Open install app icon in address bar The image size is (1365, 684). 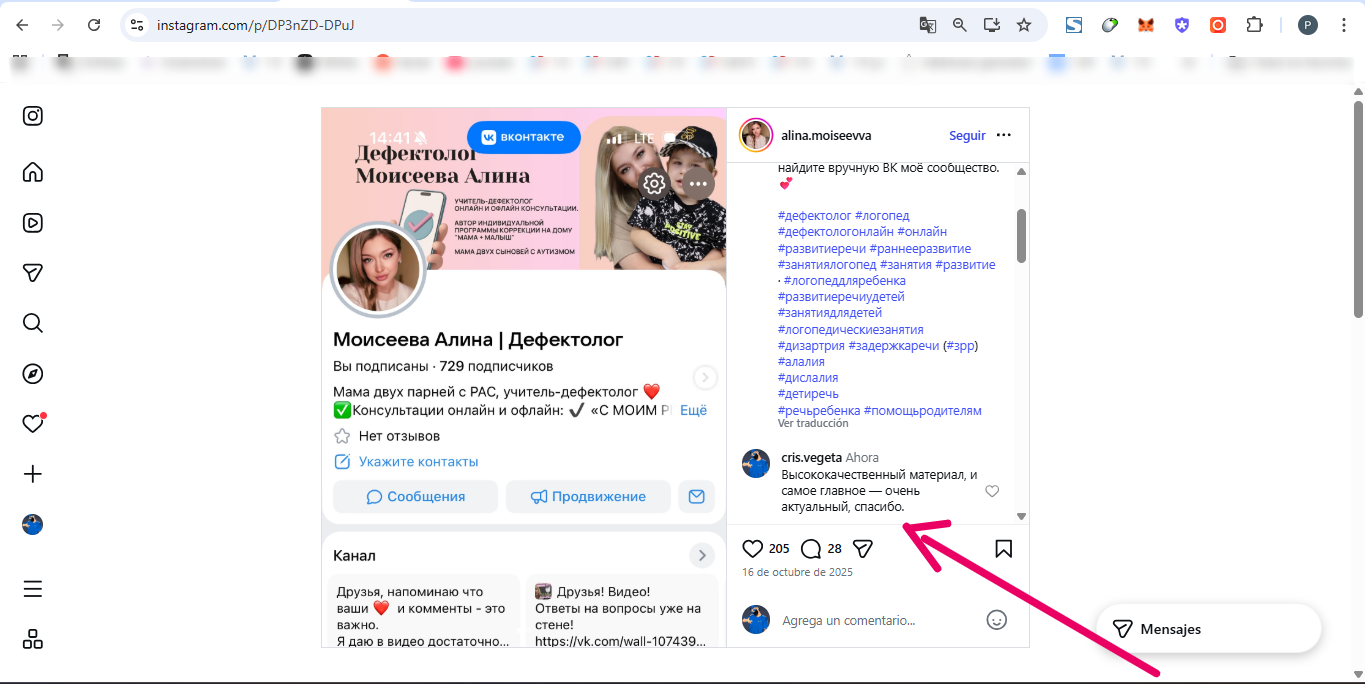(x=992, y=25)
